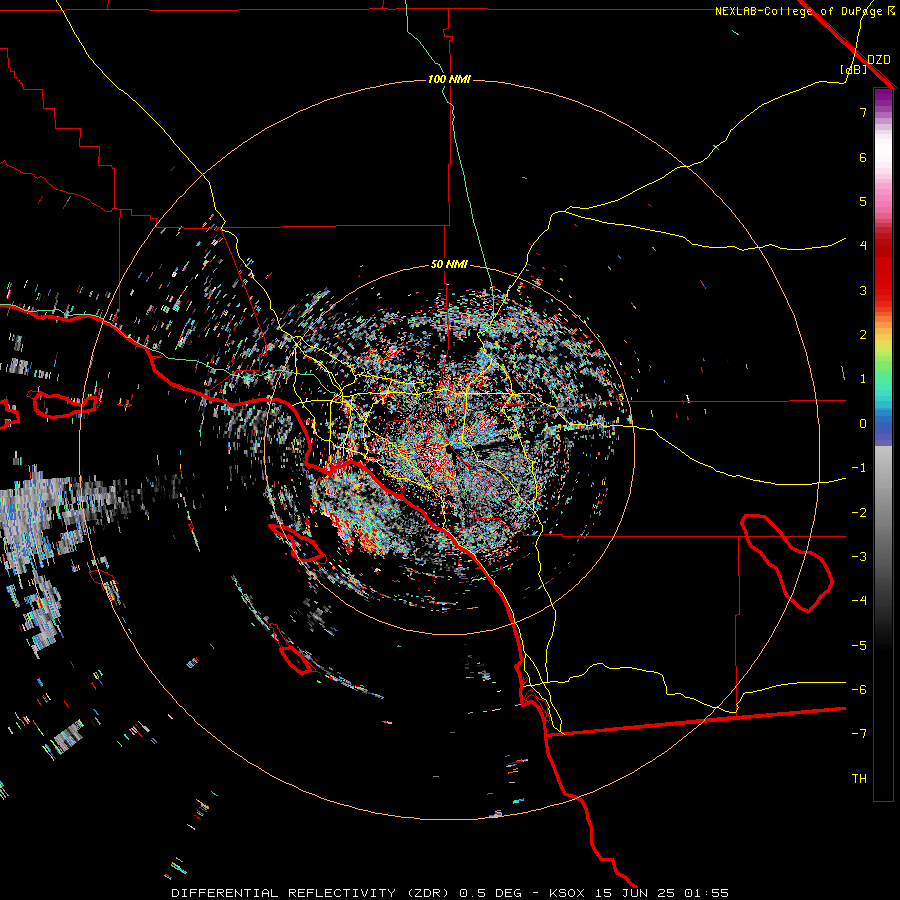Click the 3 value on color scale
900x900 pixels.
863,290
